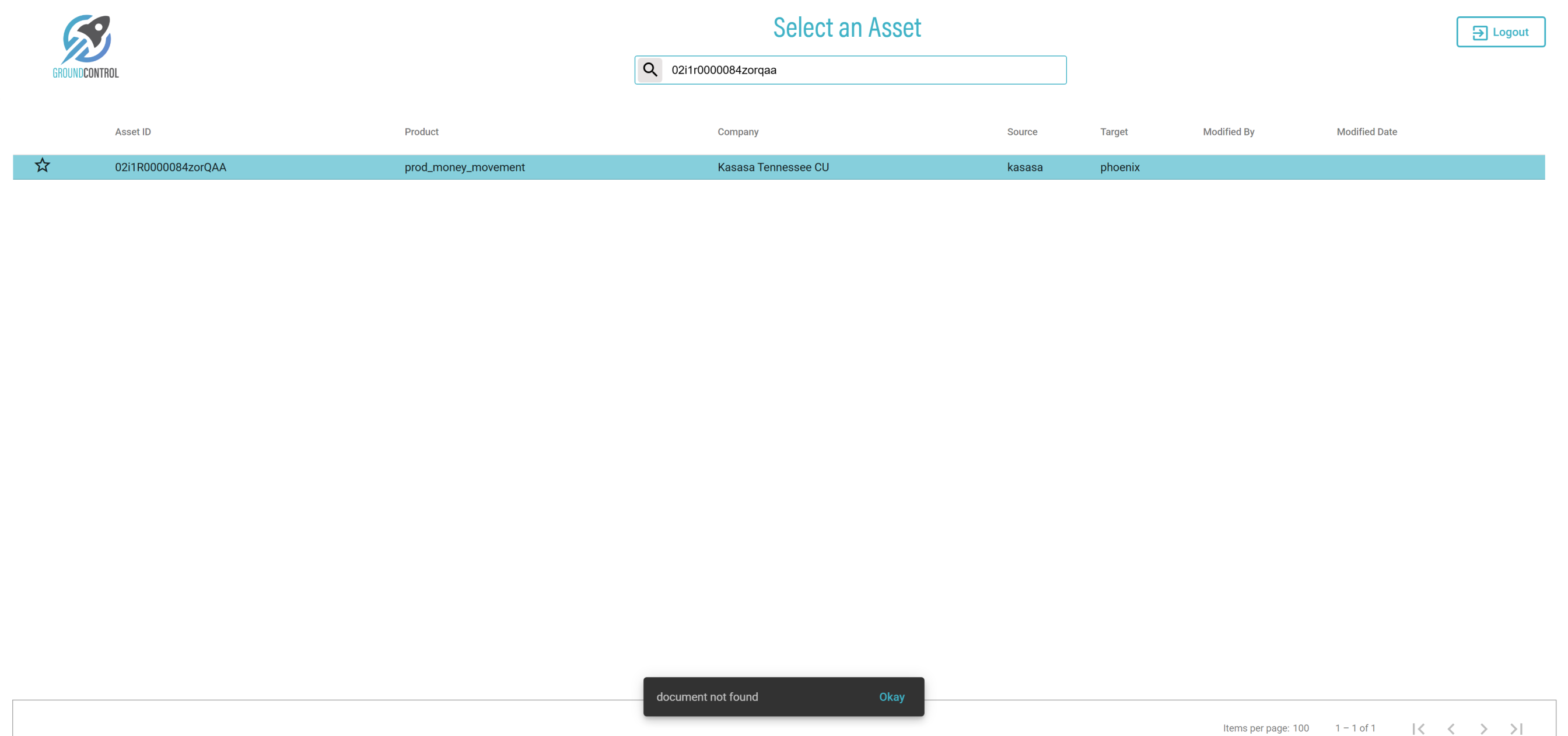Screen dimensions: 1568x736
Task: Go to first page of results
Action: [1418, 728]
